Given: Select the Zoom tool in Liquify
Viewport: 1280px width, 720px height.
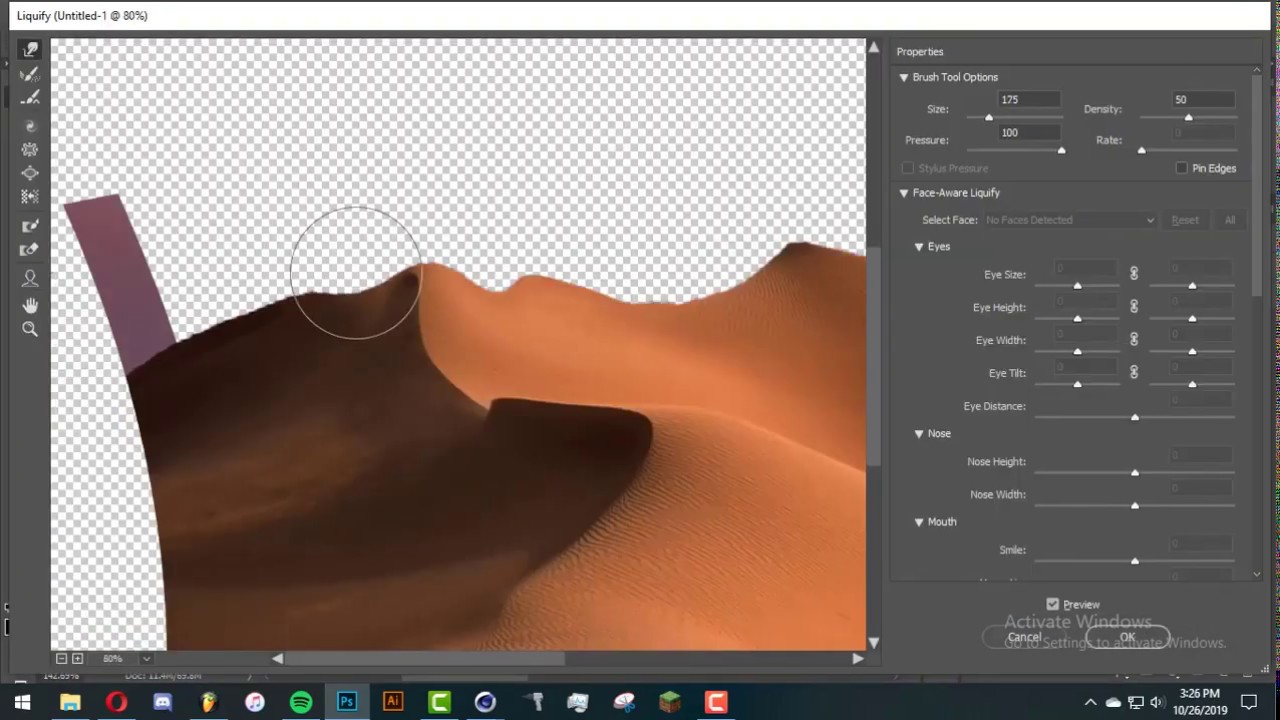Looking at the screenshot, I should point(30,329).
